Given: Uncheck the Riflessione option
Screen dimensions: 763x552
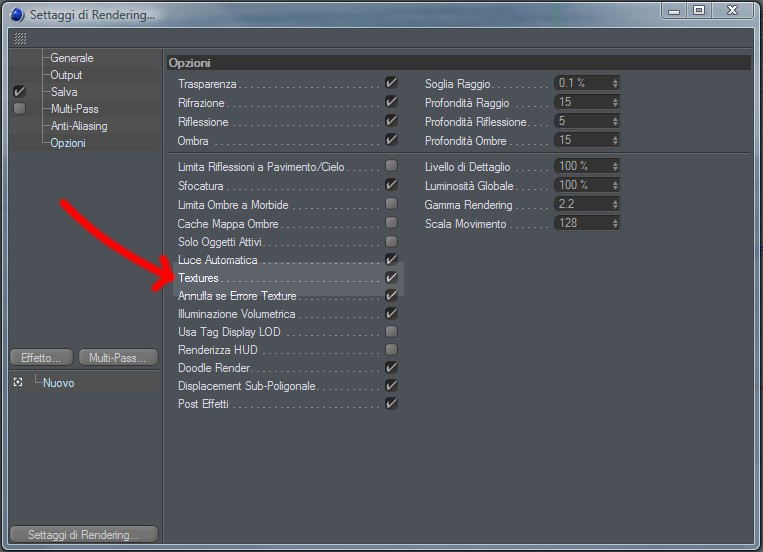Looking at the screenshot, I should pyautogui.click(x=391, y=121).
